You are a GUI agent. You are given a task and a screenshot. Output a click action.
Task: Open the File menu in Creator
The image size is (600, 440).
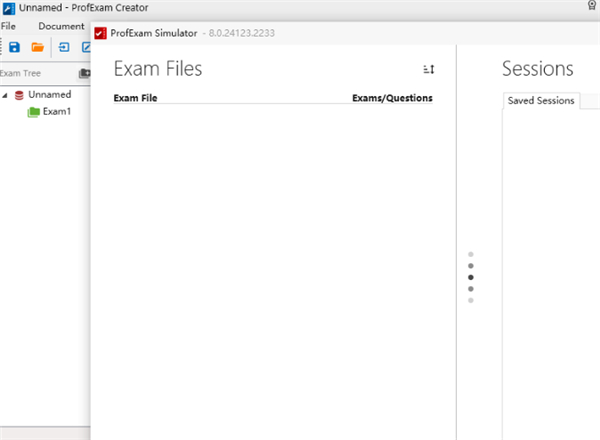[x=8, y=26]
